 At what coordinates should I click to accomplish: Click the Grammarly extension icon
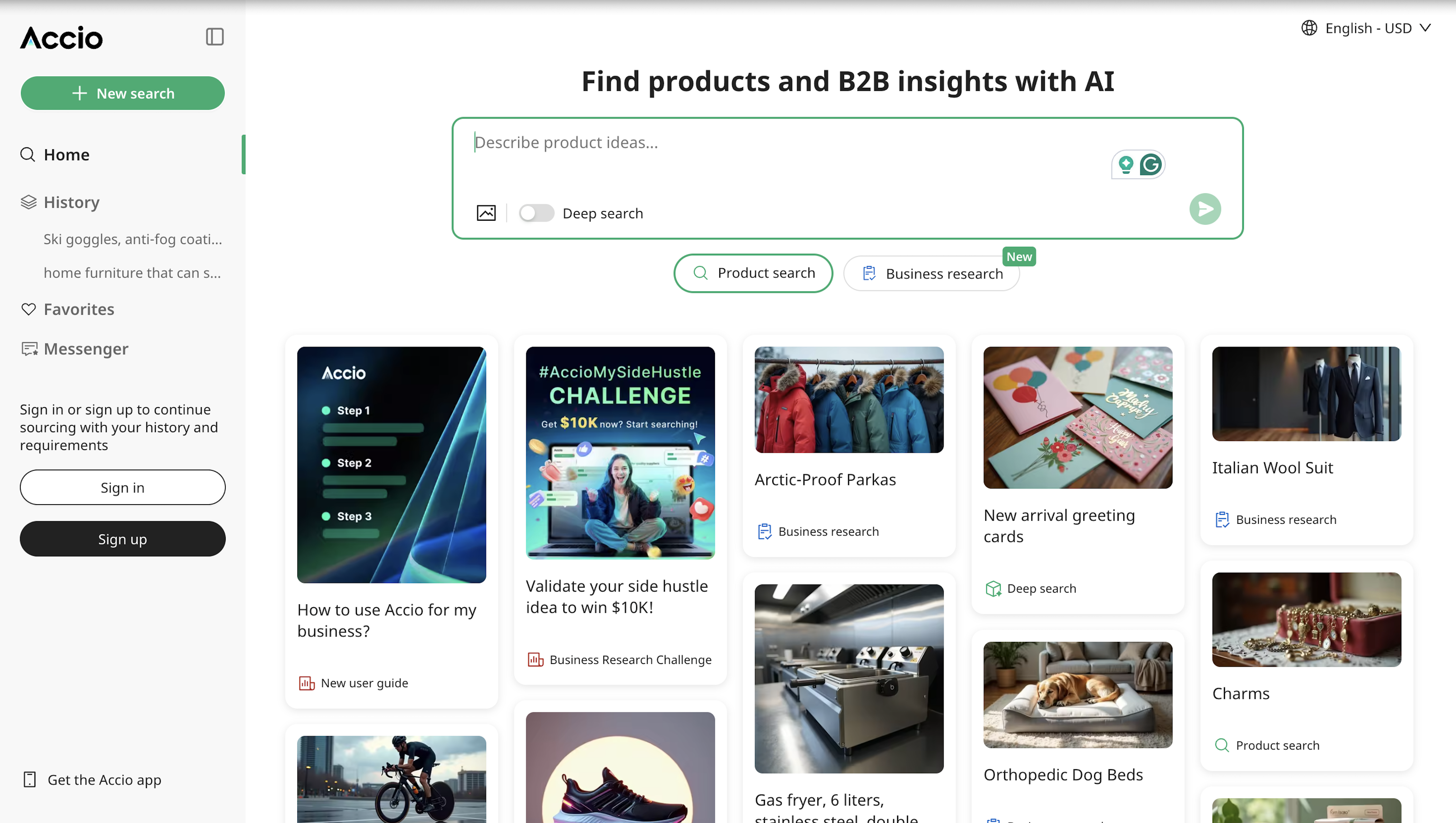pos(1150,165)
